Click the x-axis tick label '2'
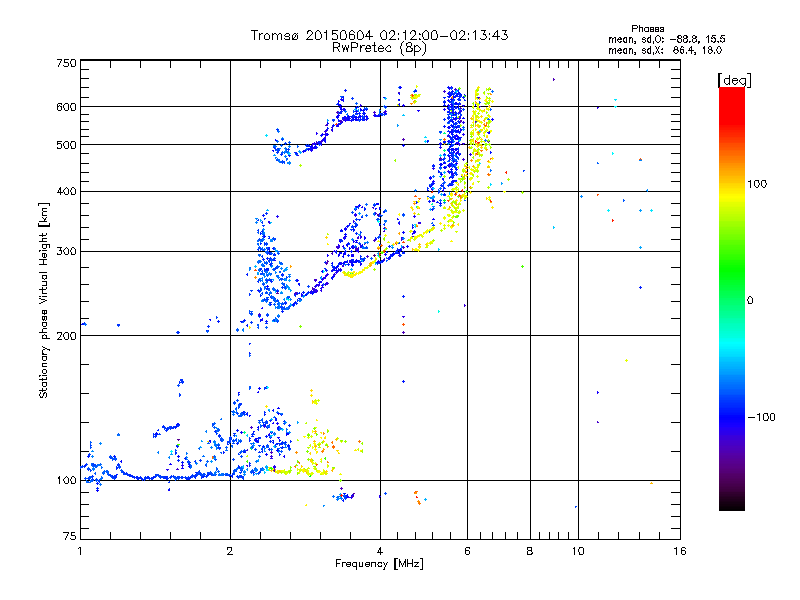Screen dimensions: 800x600 (x=230, y=551)
